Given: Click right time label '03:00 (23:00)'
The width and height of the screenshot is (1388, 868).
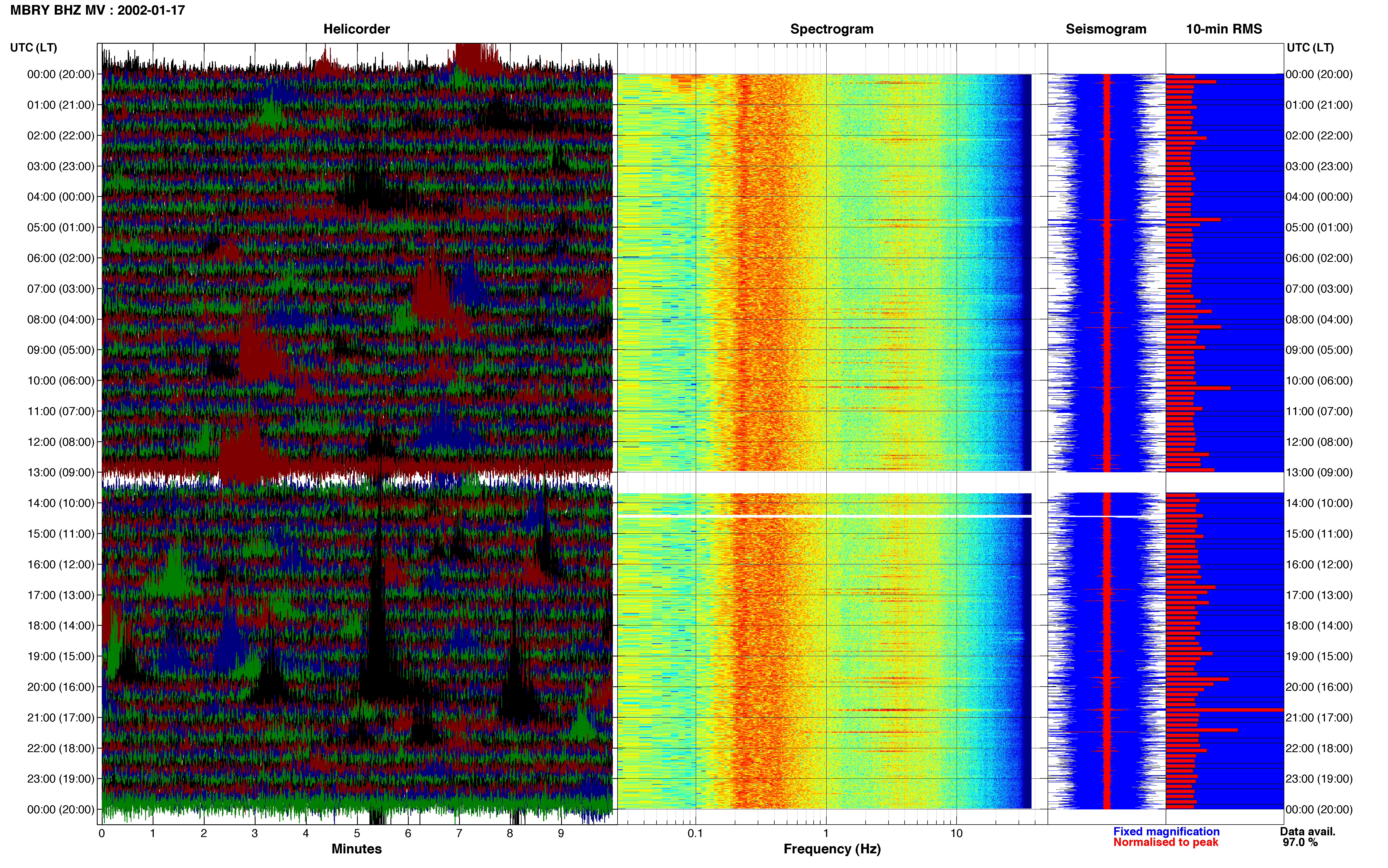Looking at the screenshot, I should (1319, 166).
